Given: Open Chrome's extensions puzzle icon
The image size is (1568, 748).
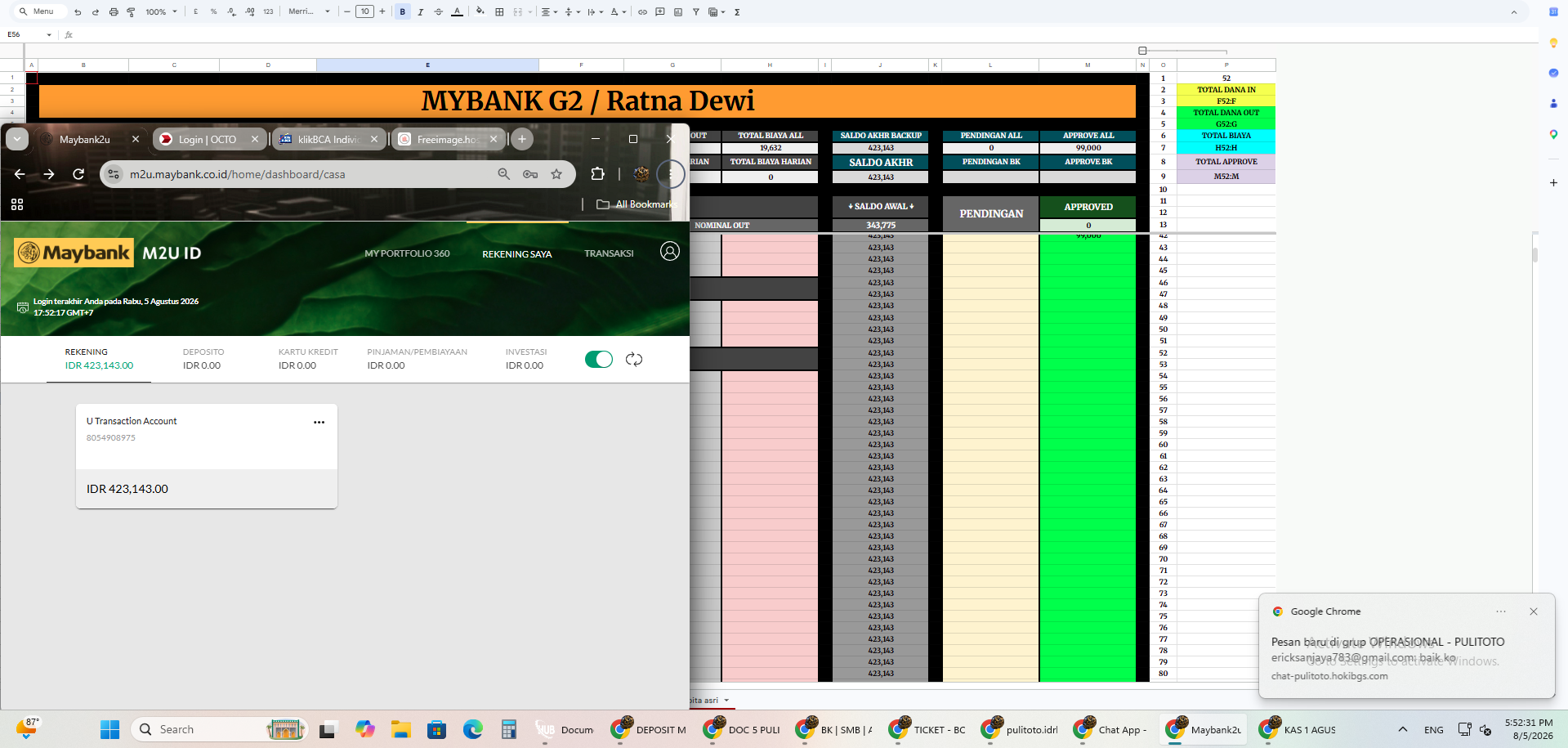Looking at the screenshot, I should pyautogui.click(x=597, y=174).
